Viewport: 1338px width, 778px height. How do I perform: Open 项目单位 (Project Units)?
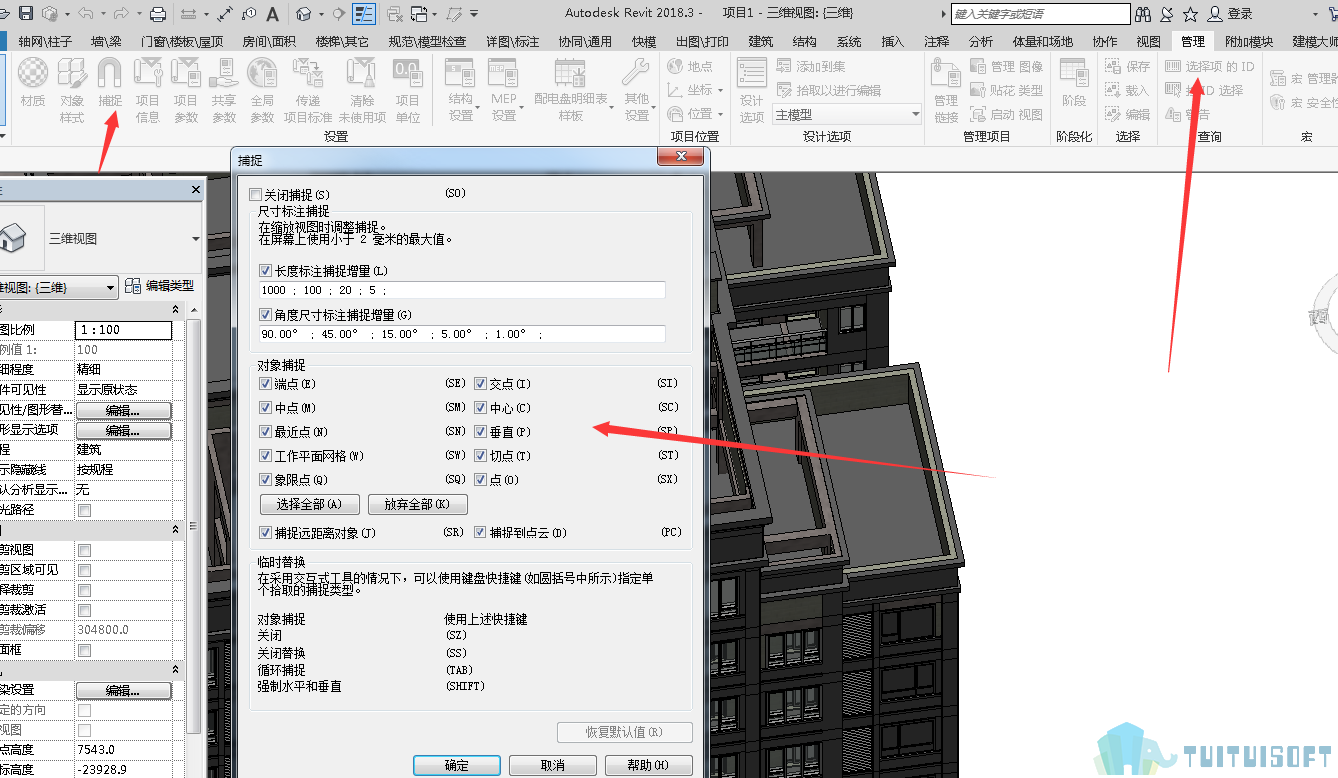pos(407,88)
